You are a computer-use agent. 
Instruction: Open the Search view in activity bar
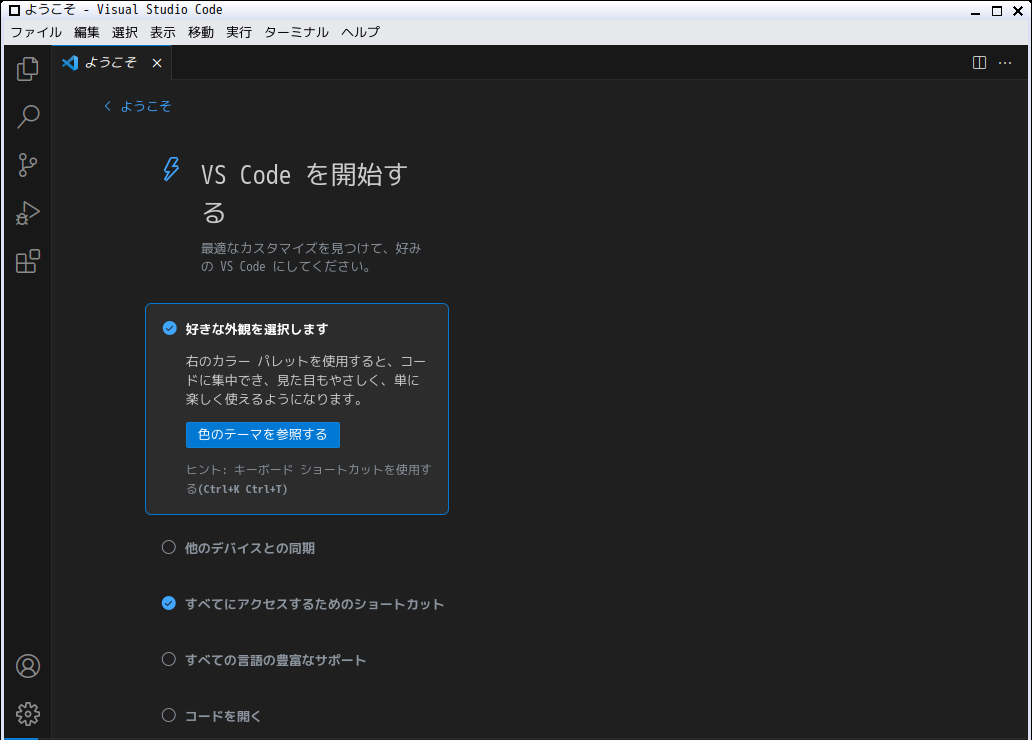(x=28, y=117)
